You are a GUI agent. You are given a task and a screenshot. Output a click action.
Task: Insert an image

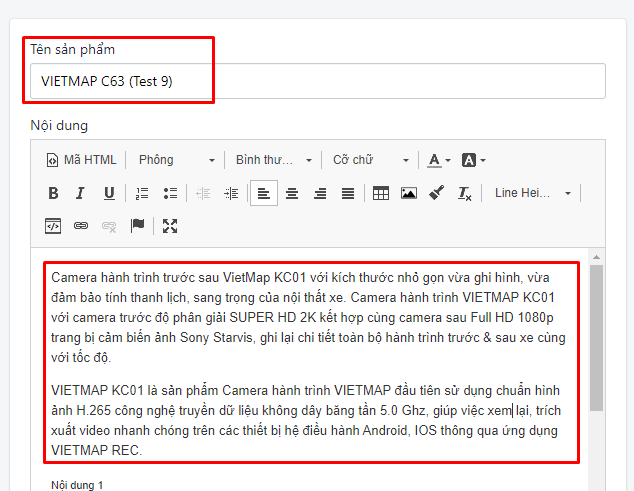pyautogui.click(x=409, y=193)
